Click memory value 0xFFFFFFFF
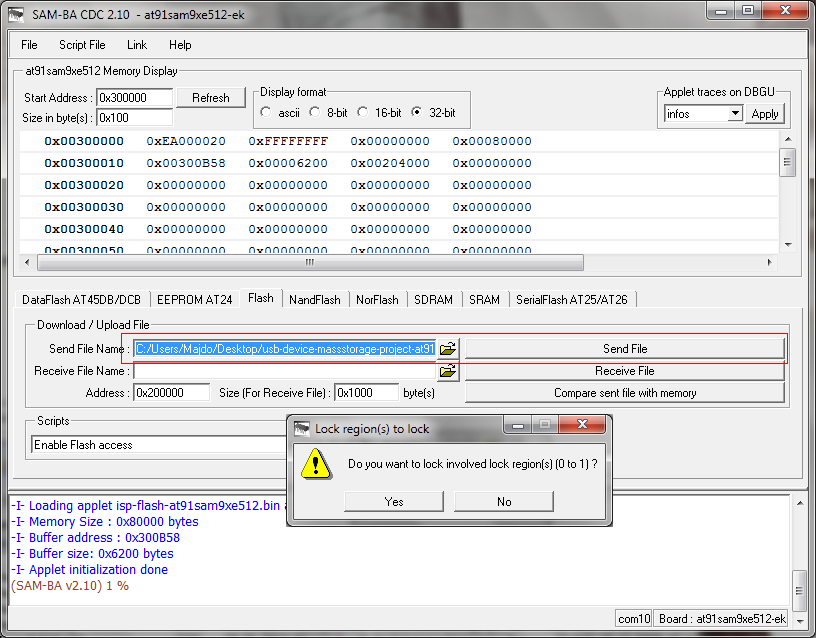 tap(288, 141)
